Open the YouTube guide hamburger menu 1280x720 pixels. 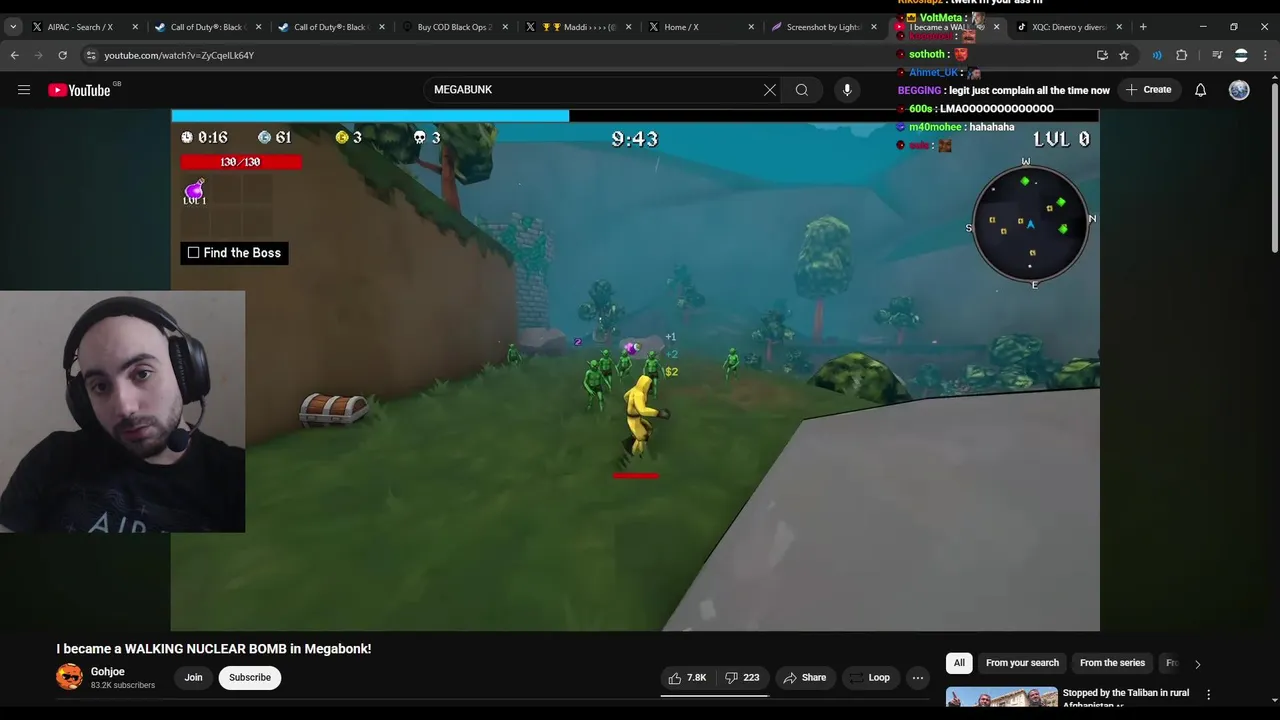tap(24, 90)
